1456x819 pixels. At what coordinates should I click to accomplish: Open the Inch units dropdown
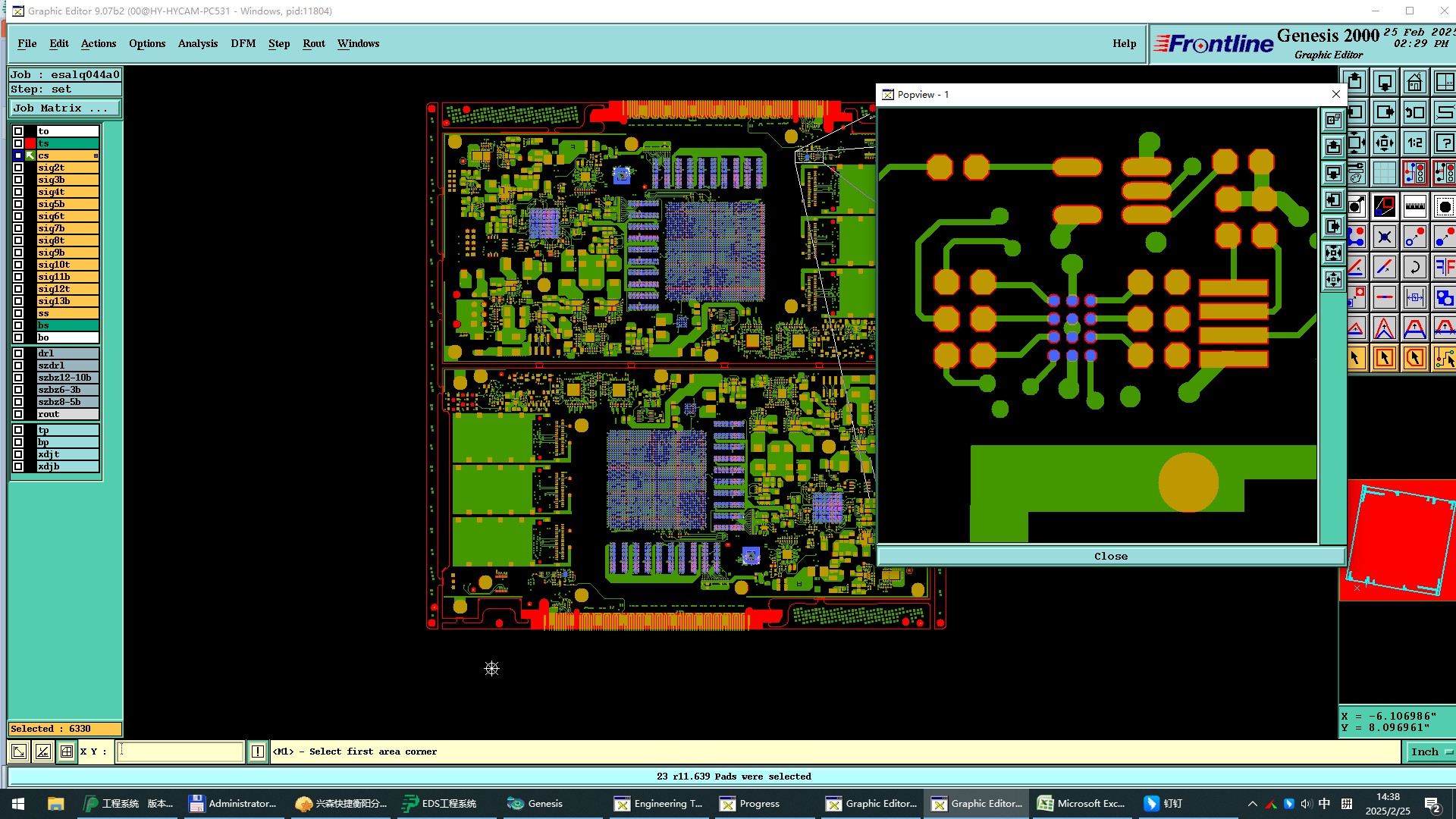point(1429,752)
